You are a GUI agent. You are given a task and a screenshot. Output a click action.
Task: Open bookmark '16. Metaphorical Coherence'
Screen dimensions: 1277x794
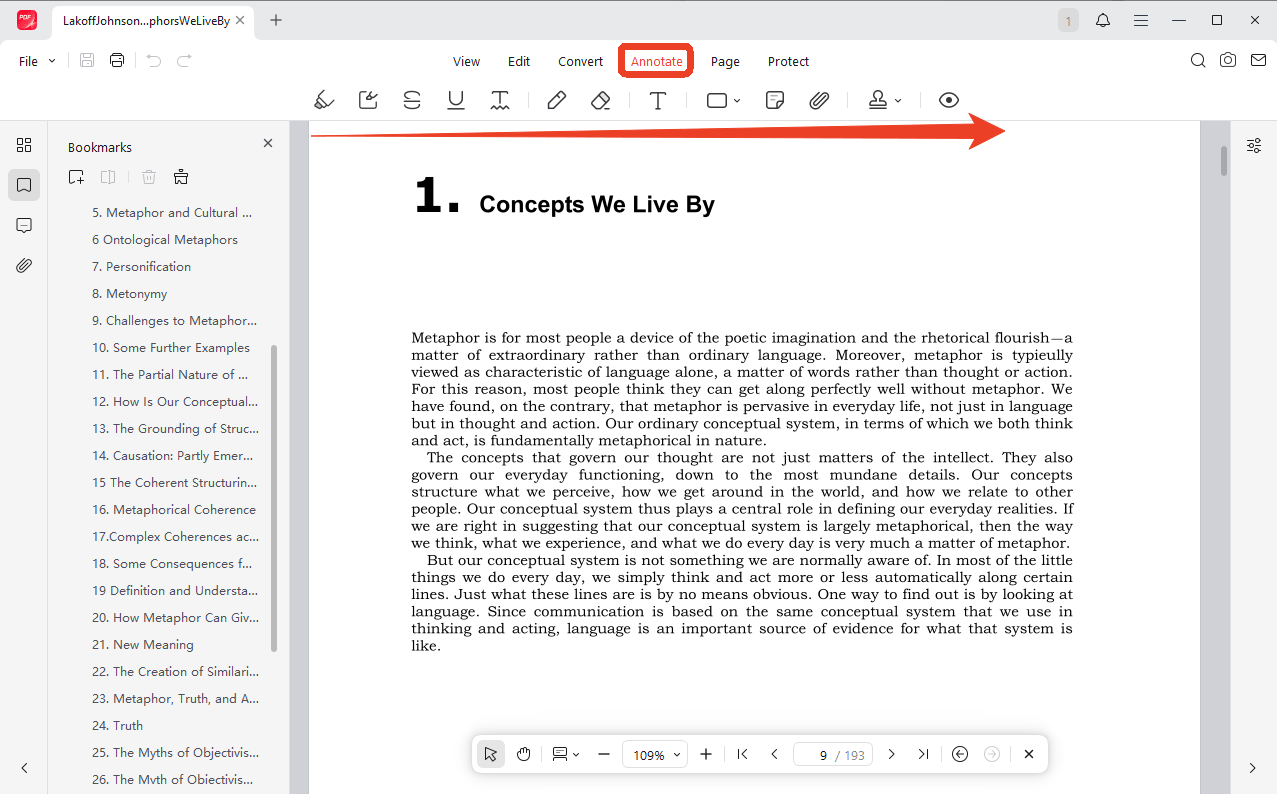[x=174, y=510]
